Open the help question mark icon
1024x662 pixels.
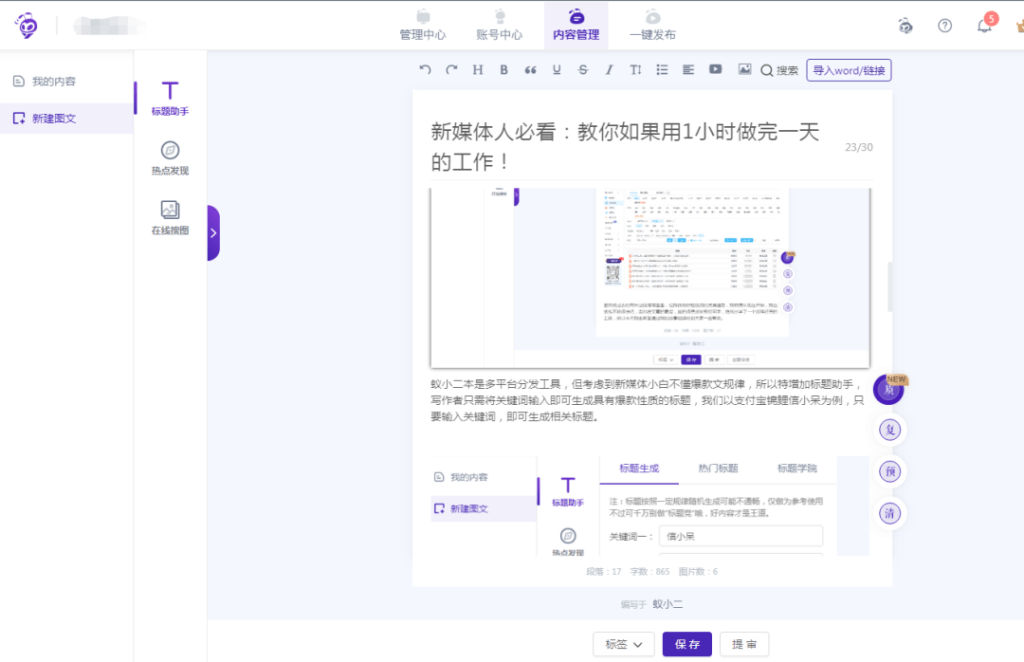945,26
